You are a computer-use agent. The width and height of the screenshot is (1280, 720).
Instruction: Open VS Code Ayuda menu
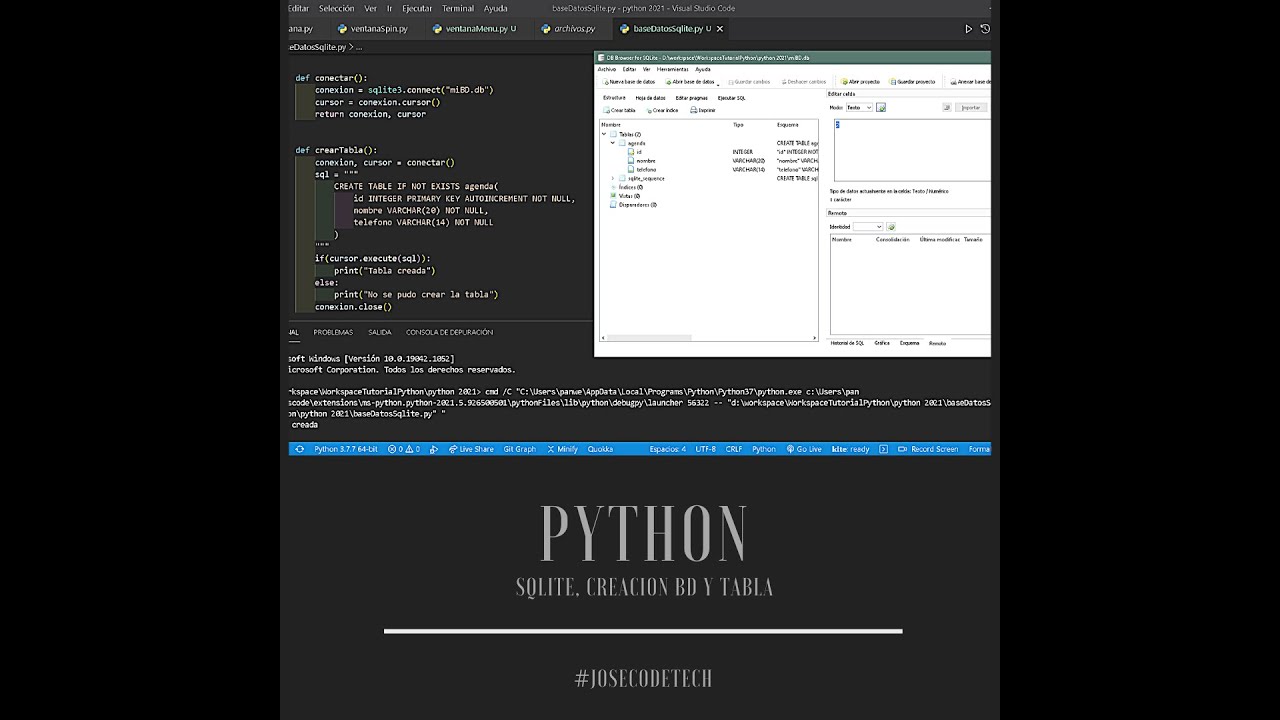point(496,8)
